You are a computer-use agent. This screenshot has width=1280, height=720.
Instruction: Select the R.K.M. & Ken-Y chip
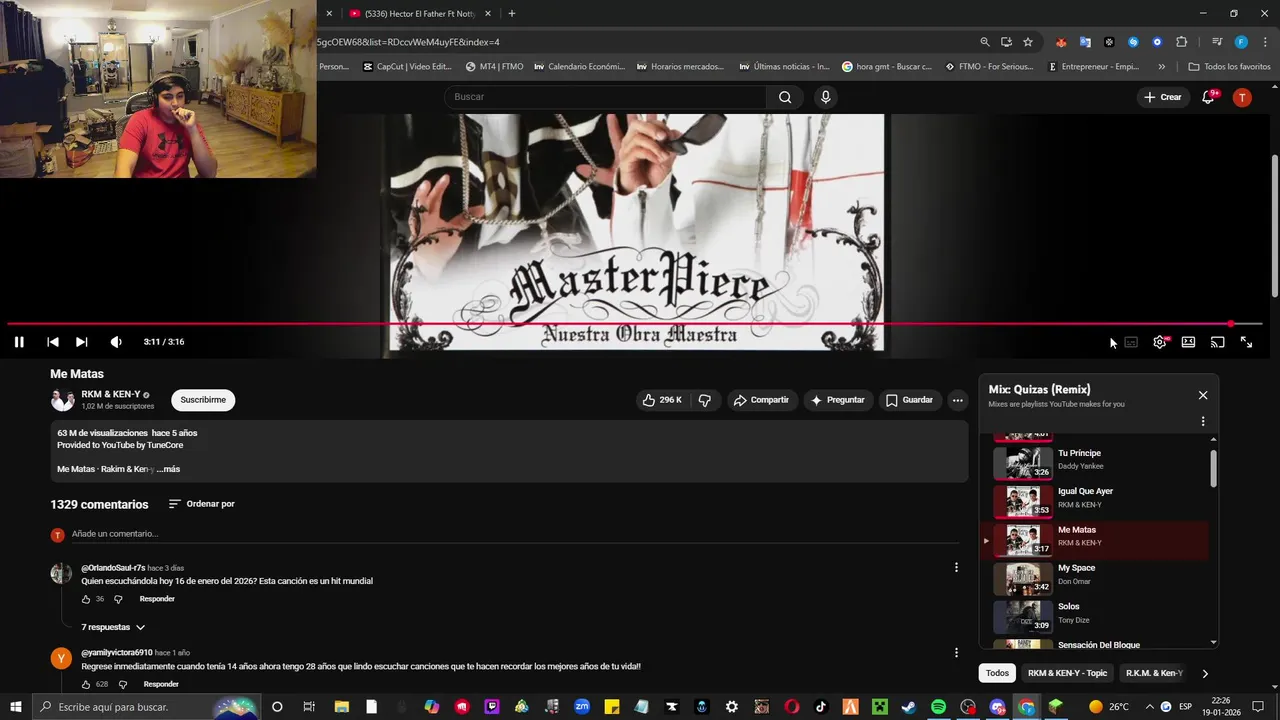pyautogui.click(x=1154, y=673)
